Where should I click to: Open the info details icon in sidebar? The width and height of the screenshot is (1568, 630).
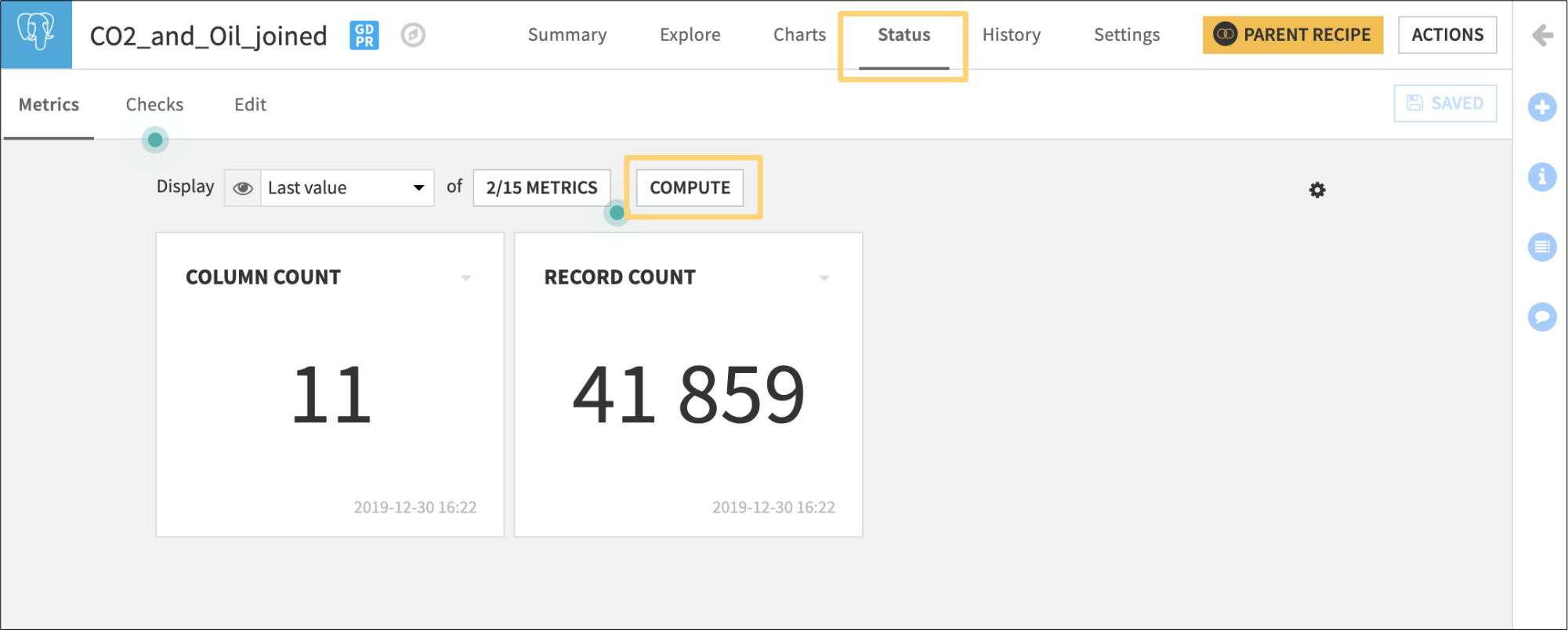pyautogui.click(x=1542, y=177)
